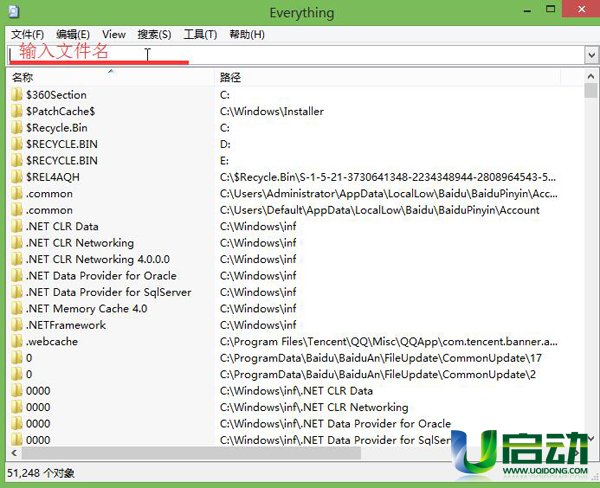
Task: Open the 帮助(H) menu
Action: click(x=247, y=34)
